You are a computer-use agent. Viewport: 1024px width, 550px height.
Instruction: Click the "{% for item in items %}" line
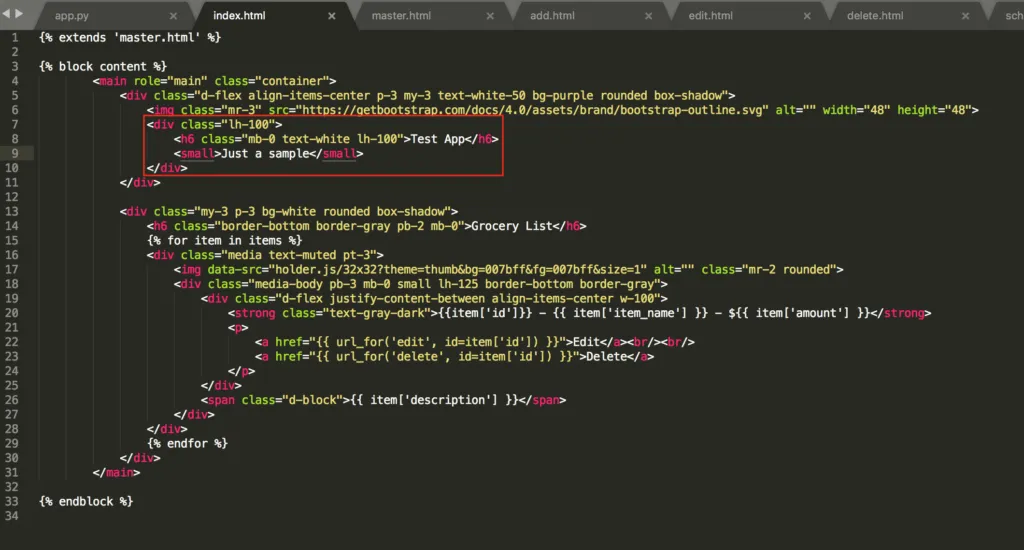click(x=224, y=240)
